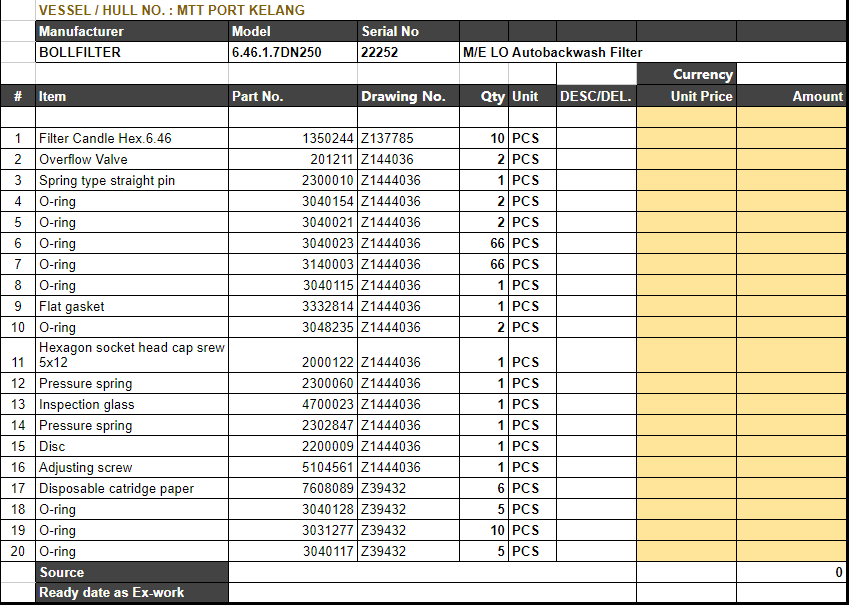Click the Amount cell for Overflow Valve row

(792, 159)
